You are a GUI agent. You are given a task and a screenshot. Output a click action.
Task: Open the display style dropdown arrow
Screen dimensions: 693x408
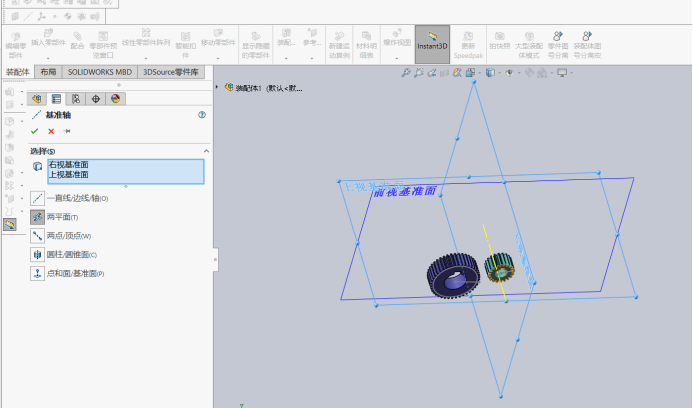(499, 73)
